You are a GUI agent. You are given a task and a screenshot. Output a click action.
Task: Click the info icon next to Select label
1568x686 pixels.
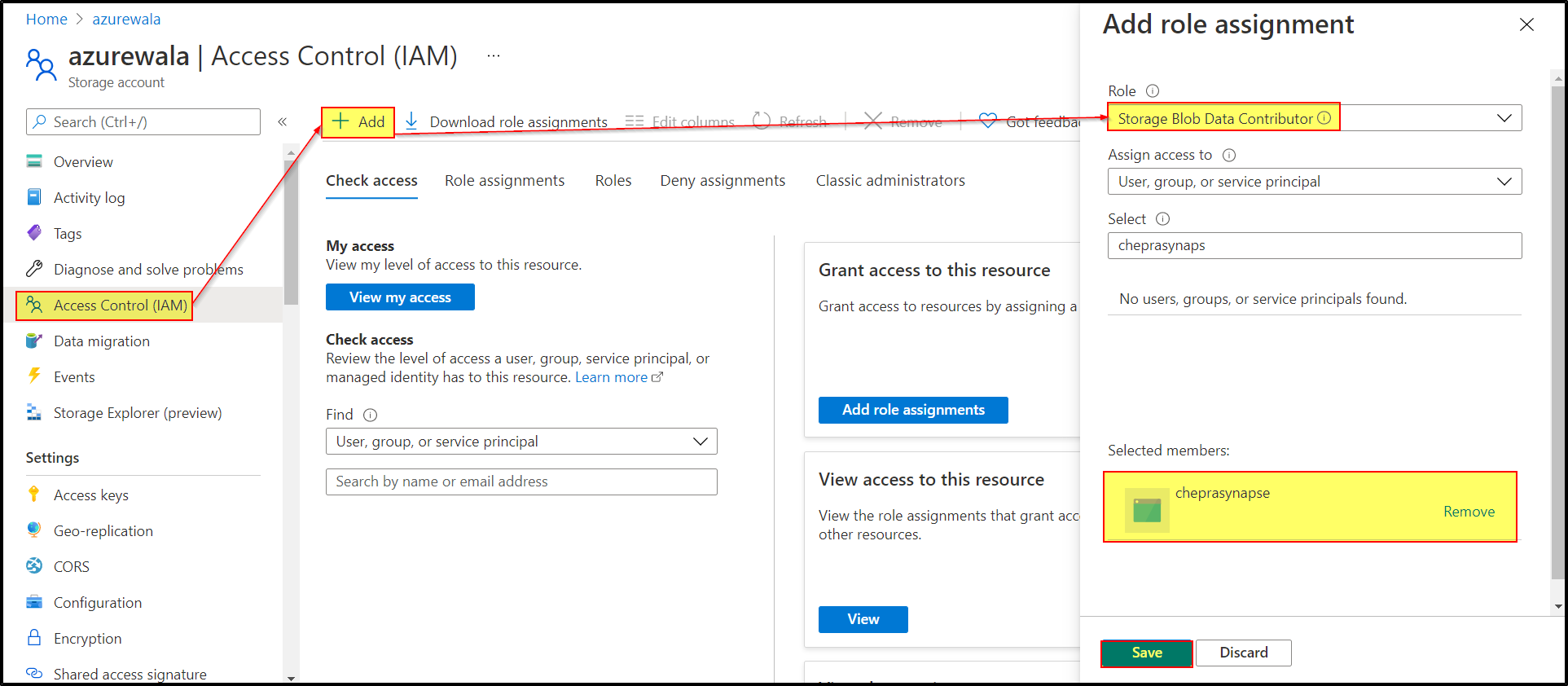(x=1163, y=218)
